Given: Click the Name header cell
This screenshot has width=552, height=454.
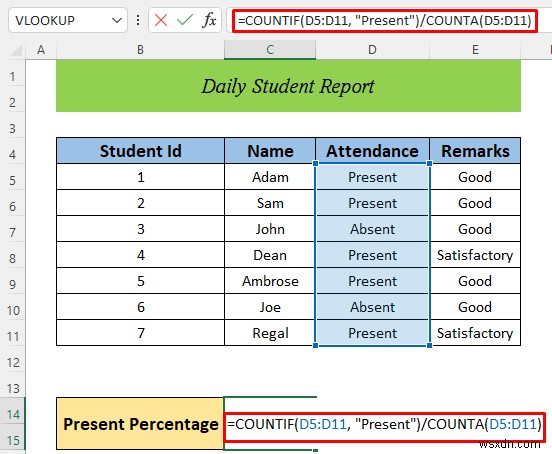Looking at the screenshot, I should click(x=270, y=151).
